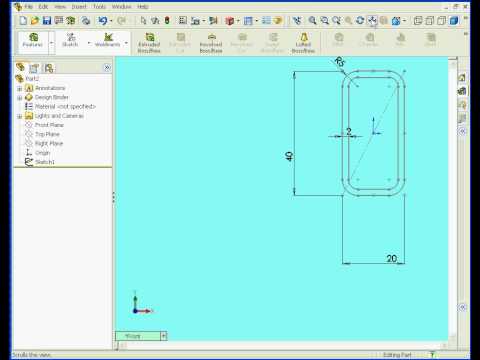Open the Help menu
Screen dimensions: 480x360
click(x=143, y=7)
